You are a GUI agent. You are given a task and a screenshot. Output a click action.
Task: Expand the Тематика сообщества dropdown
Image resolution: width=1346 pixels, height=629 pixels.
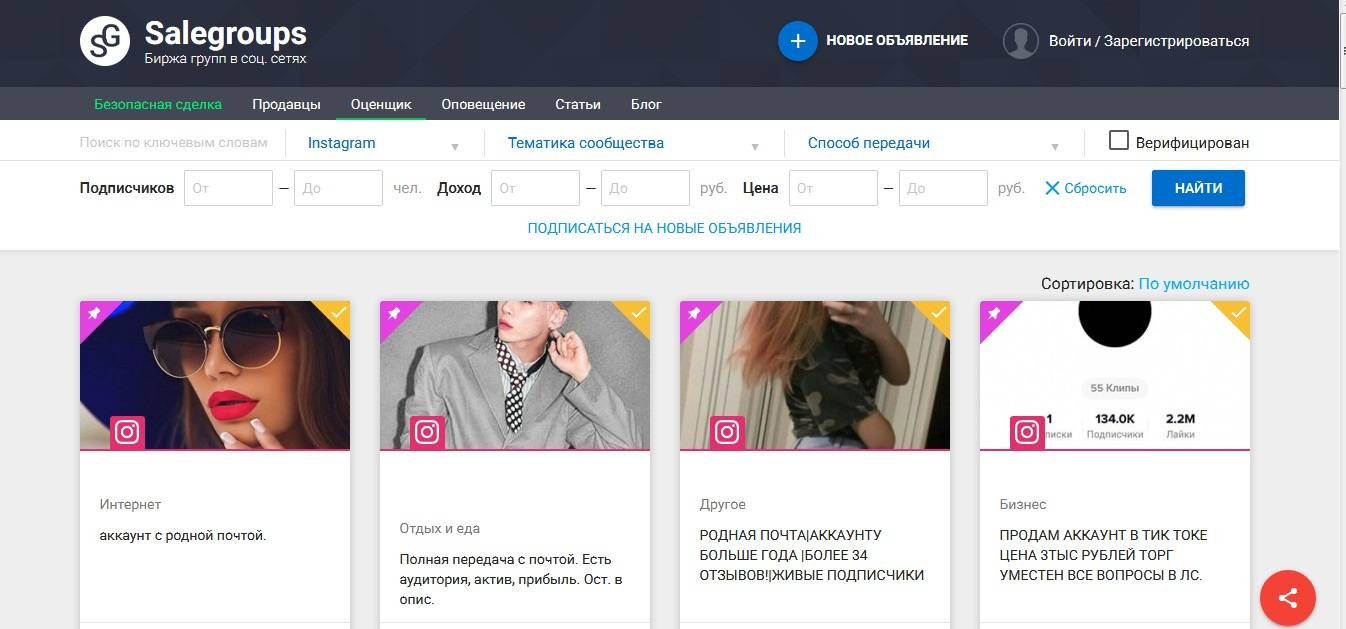[632, 143]
